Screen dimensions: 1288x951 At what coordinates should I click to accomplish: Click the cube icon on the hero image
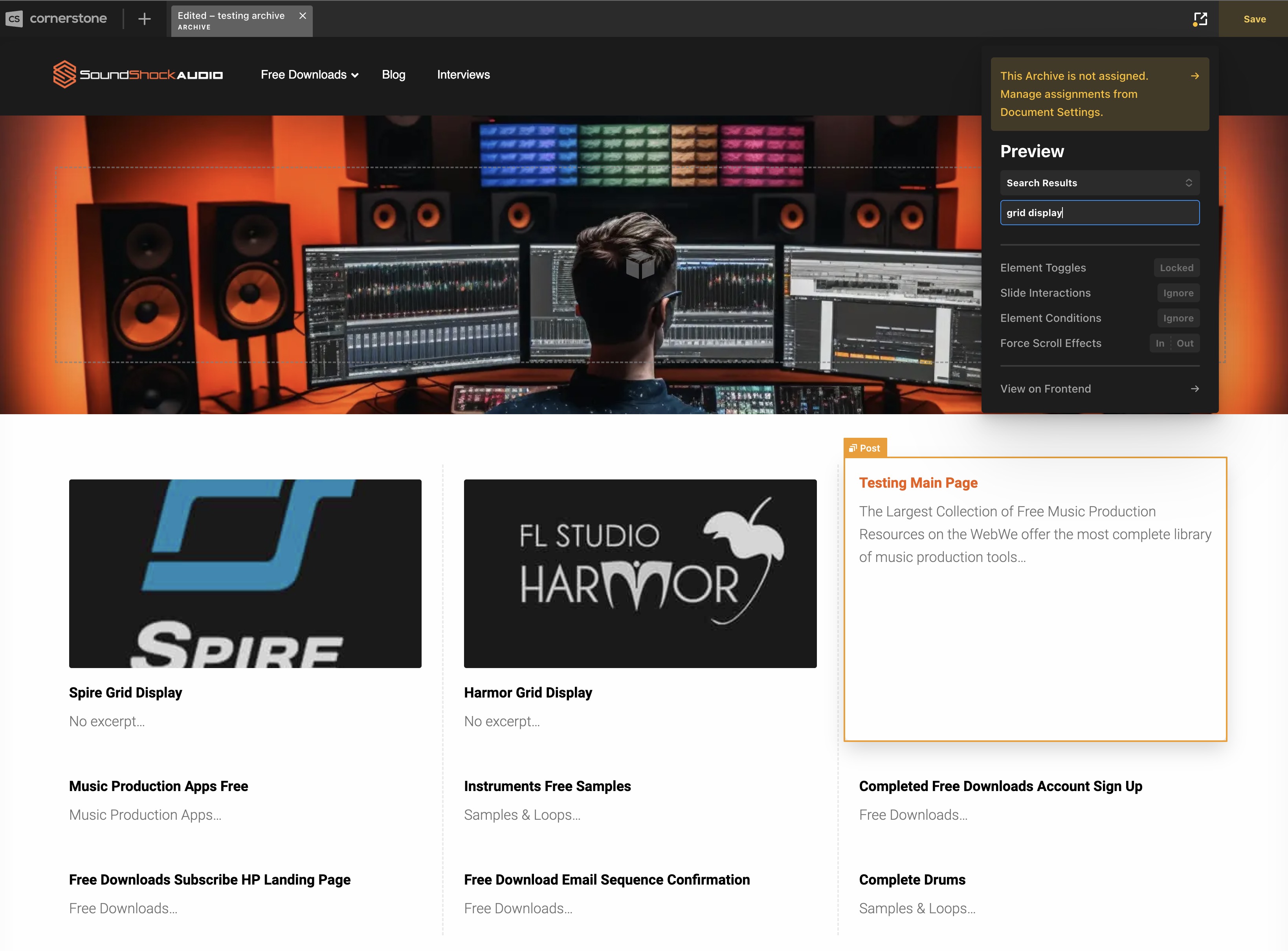[640, 265]
